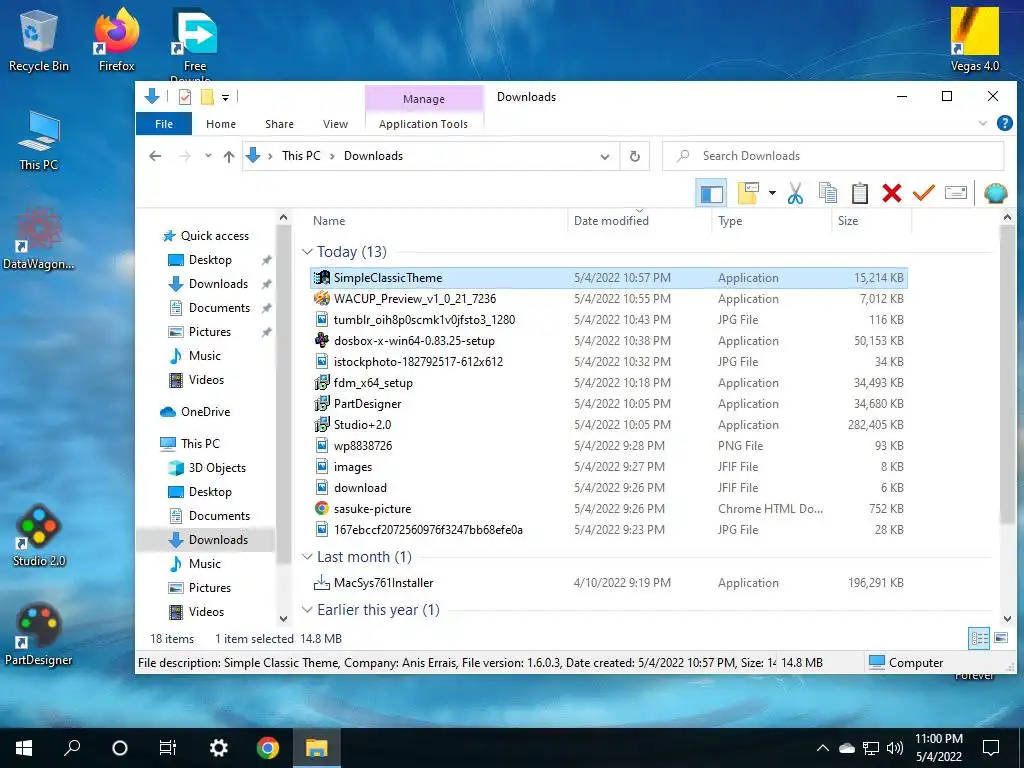Click the quick access New Folder icon
The height and width of the screenshot is (768, 1024).
tap(207, 97)
